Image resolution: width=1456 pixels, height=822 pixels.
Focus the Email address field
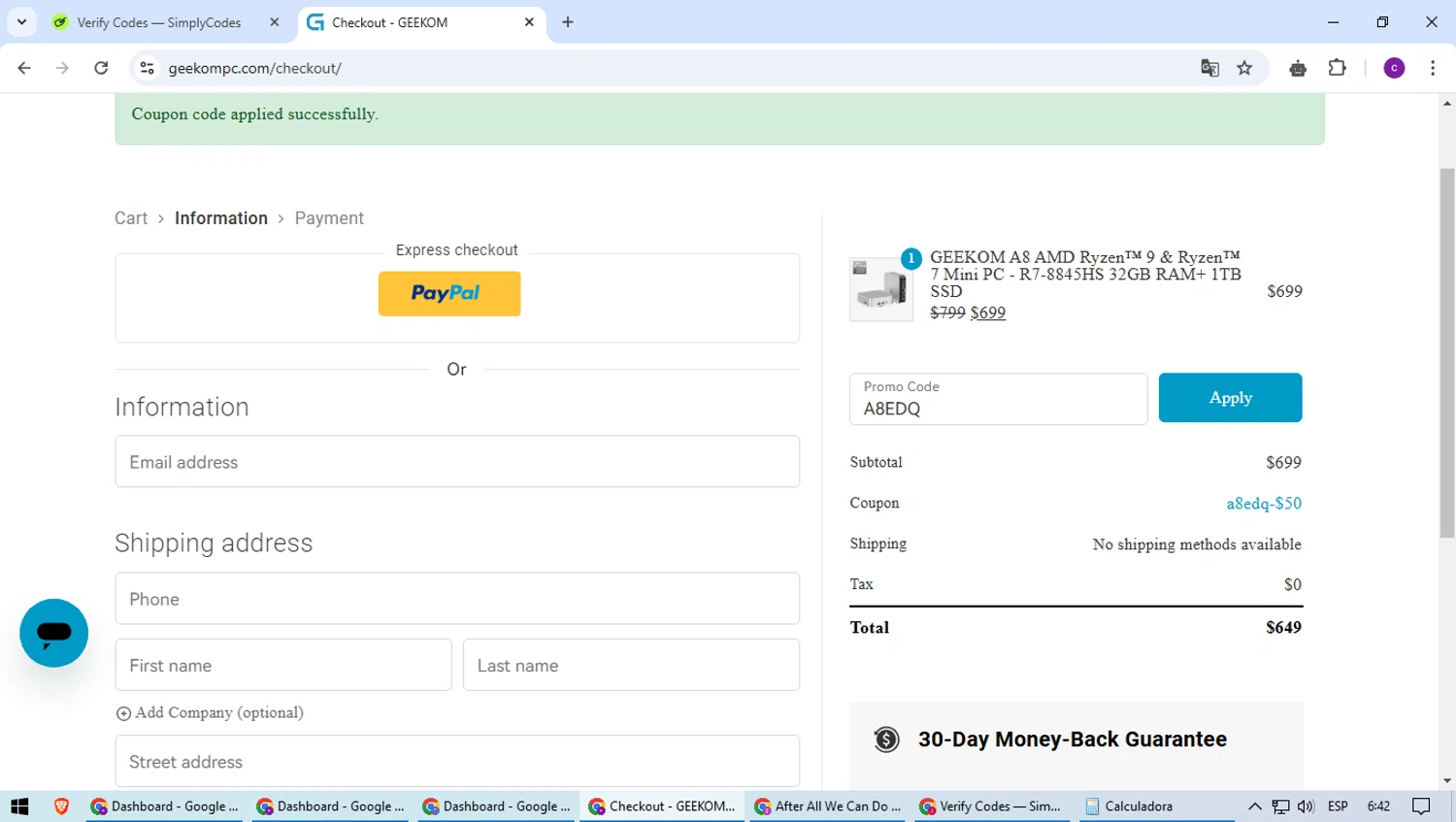[457, 462]
